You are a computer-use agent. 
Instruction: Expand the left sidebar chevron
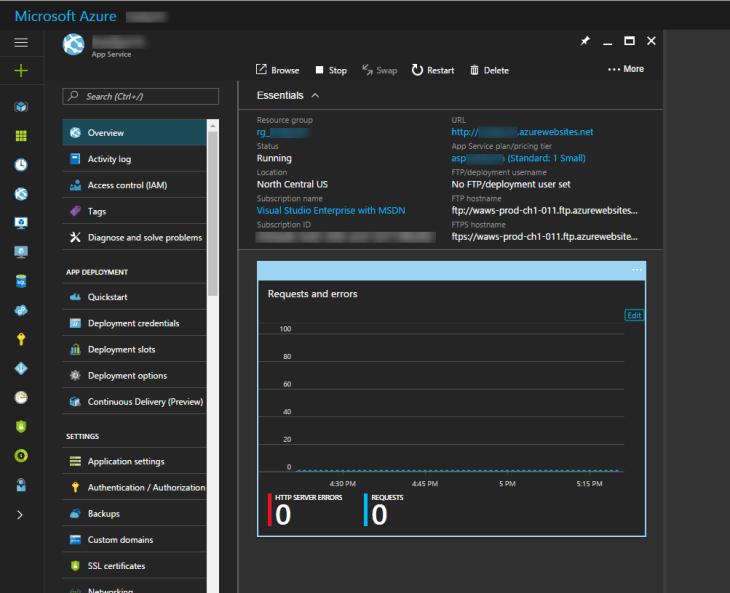(20, 515)
